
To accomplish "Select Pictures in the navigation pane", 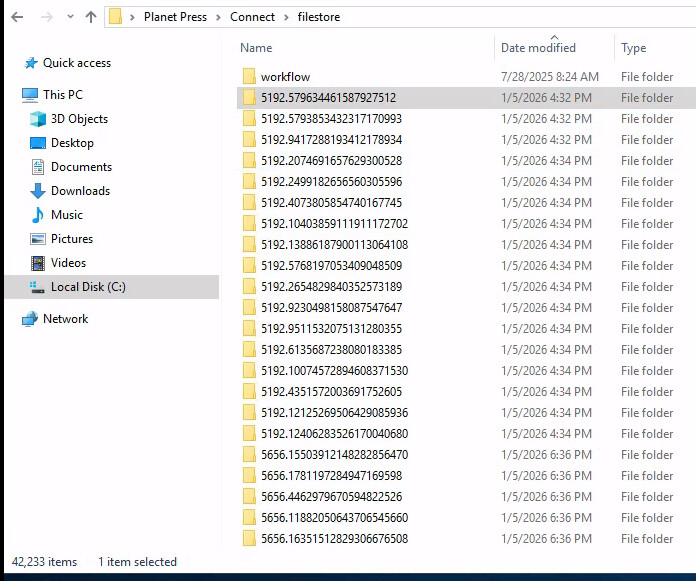I will click(71, 239).
